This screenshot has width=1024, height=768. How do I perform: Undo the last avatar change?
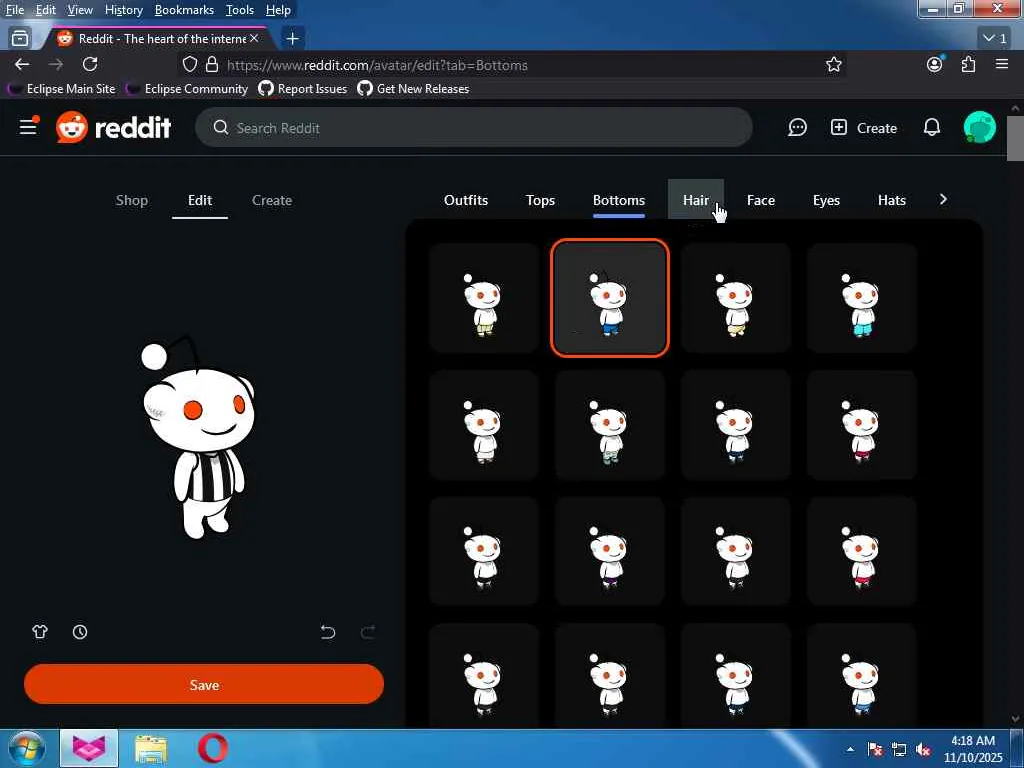(x=328, y=632)
